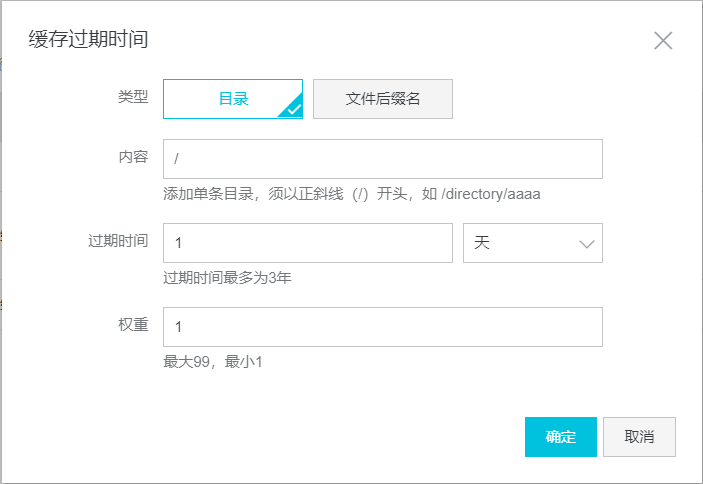703x484 pixels.
Task: Click the 缓存过期时间 dialog title
Action: click(87, 40)
